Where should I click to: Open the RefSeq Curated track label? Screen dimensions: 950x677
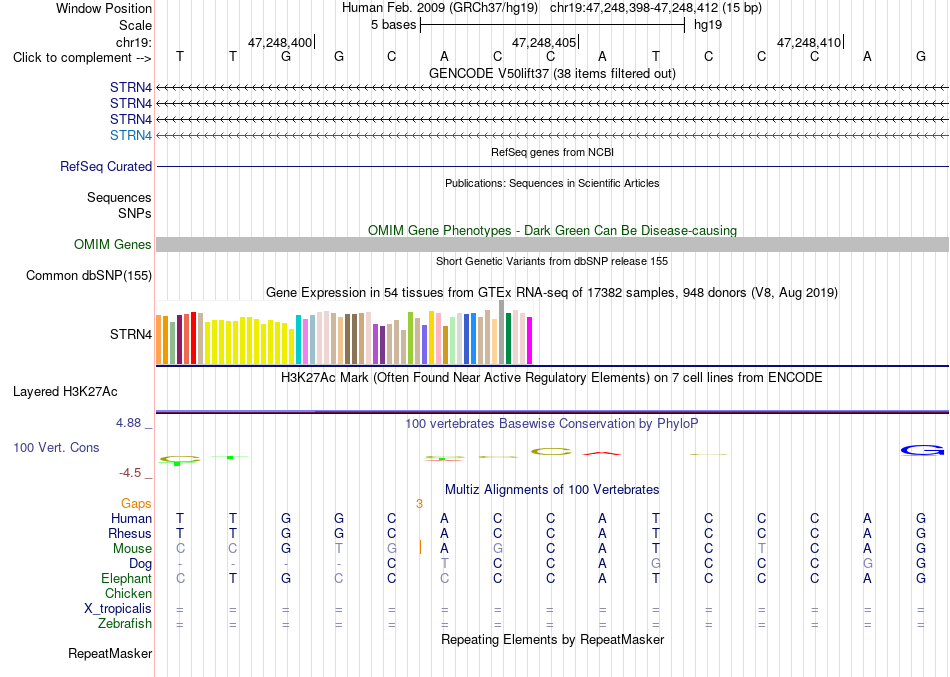point(106,166)
